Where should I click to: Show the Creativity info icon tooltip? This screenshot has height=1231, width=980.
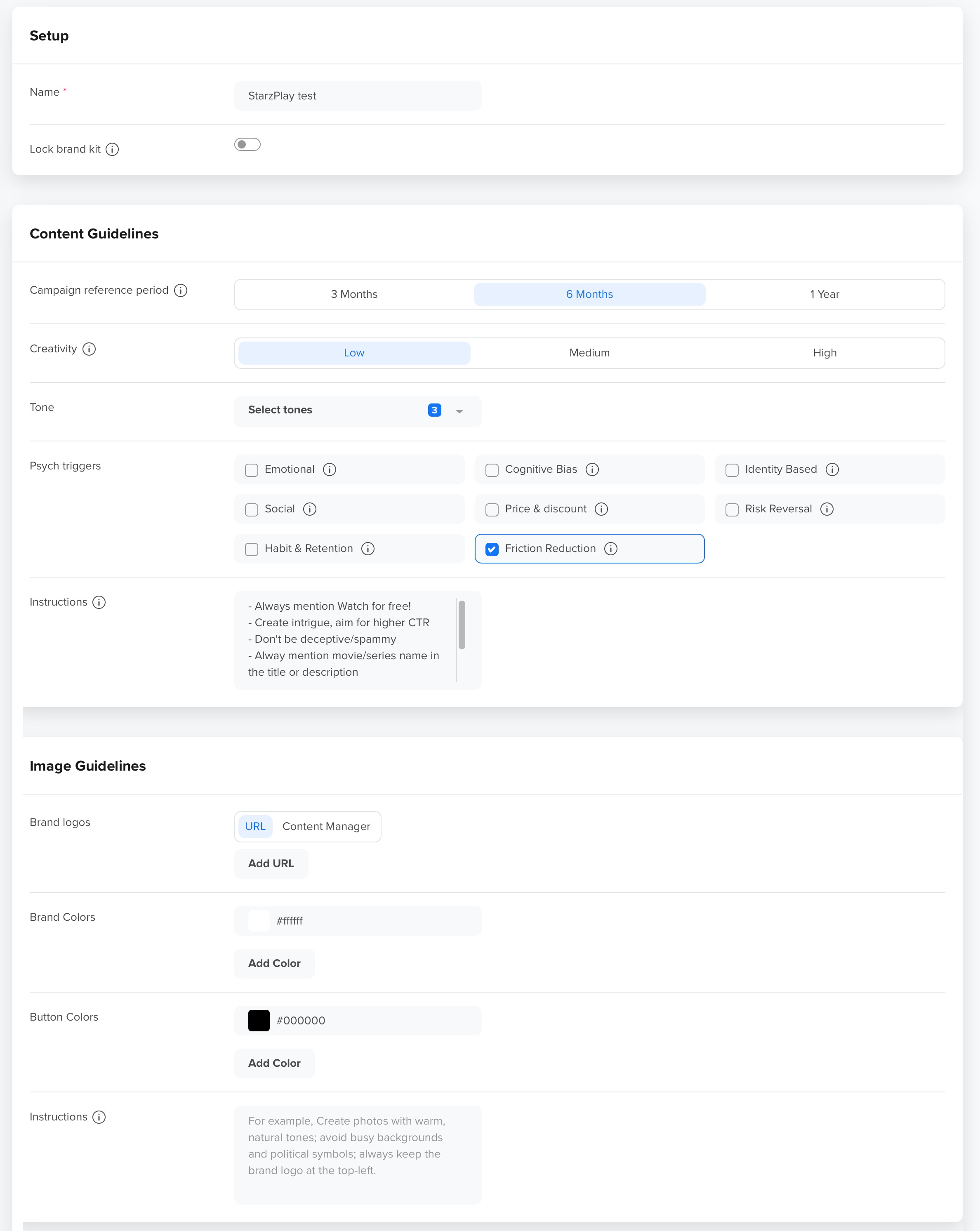pos(89,349)
